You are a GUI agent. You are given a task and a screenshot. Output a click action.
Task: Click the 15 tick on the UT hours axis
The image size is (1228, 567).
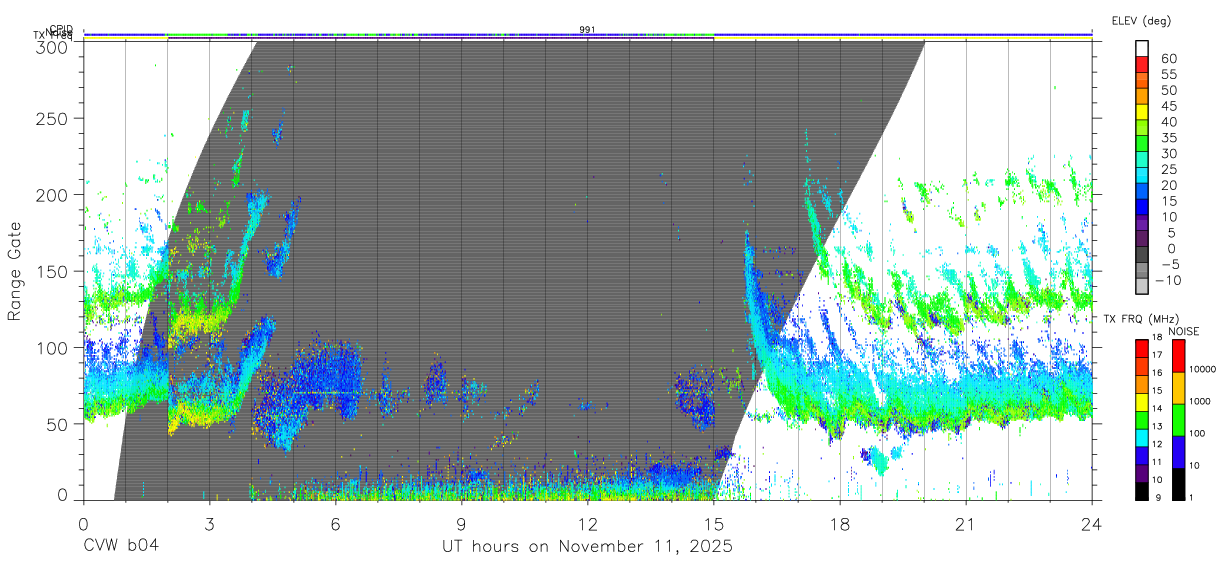coord(713,524)
